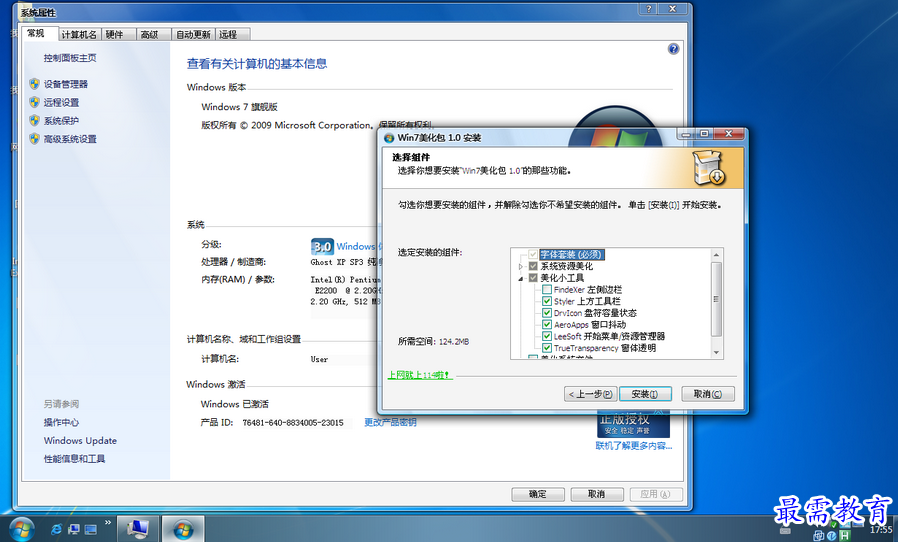Open the Windows Start orb
The height and width of the screenshot is (542, 898).
click(22, 529)
